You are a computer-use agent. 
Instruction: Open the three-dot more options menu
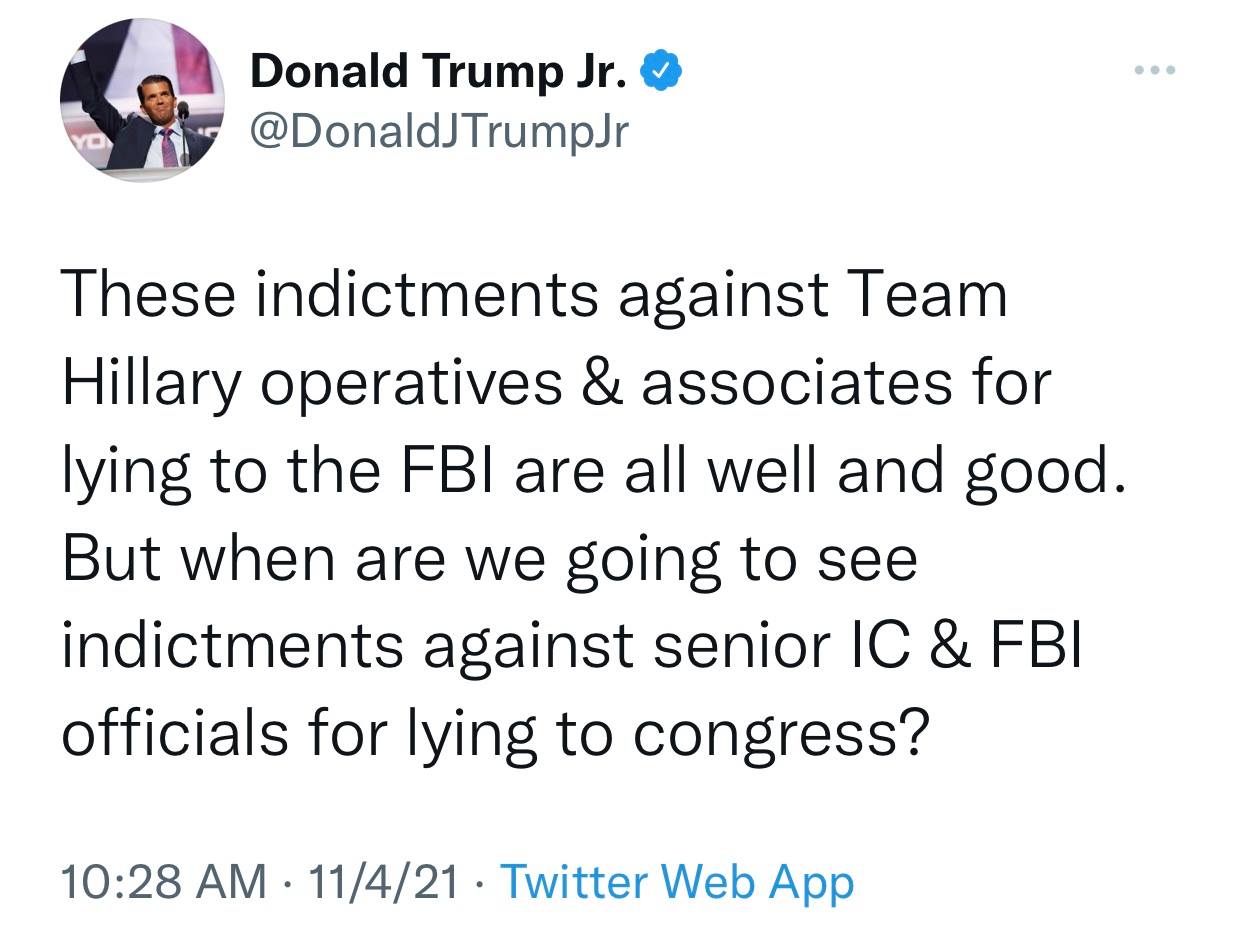(x=1157, y=71)
